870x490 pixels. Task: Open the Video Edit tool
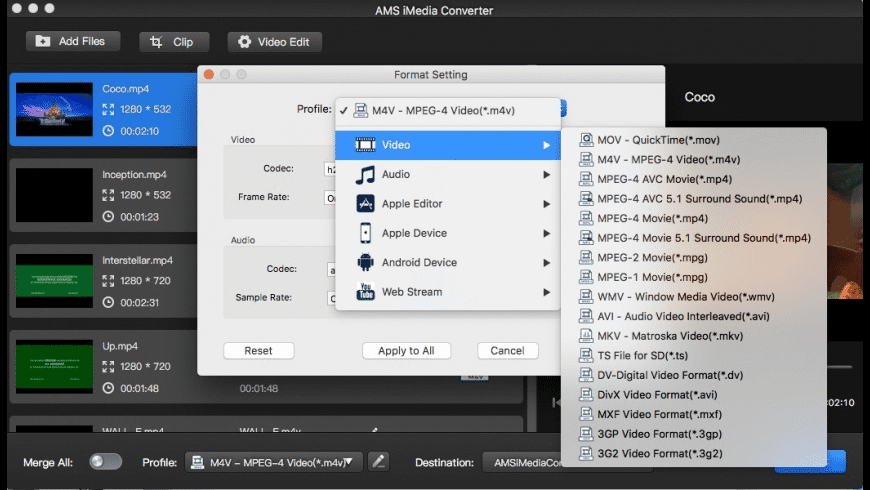point(275,42)
